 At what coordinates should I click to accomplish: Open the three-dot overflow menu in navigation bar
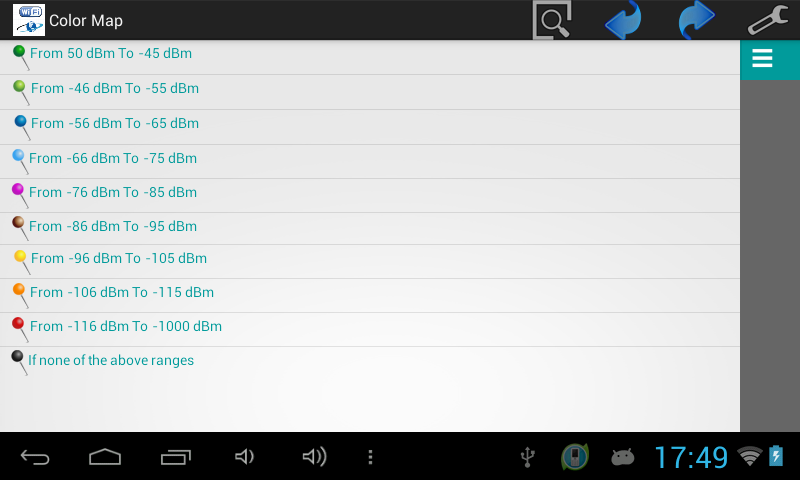[x=370, y=457]
